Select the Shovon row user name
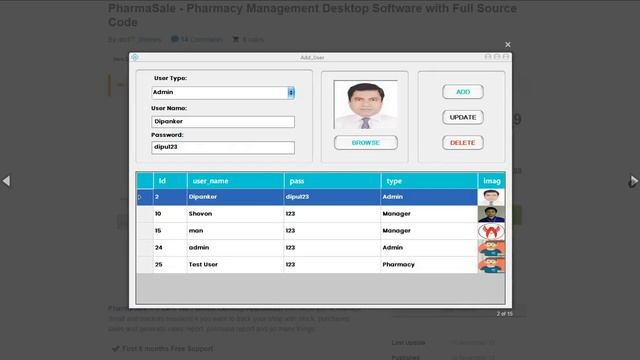This screenshot has width=640, height=360. coord(236,214)
